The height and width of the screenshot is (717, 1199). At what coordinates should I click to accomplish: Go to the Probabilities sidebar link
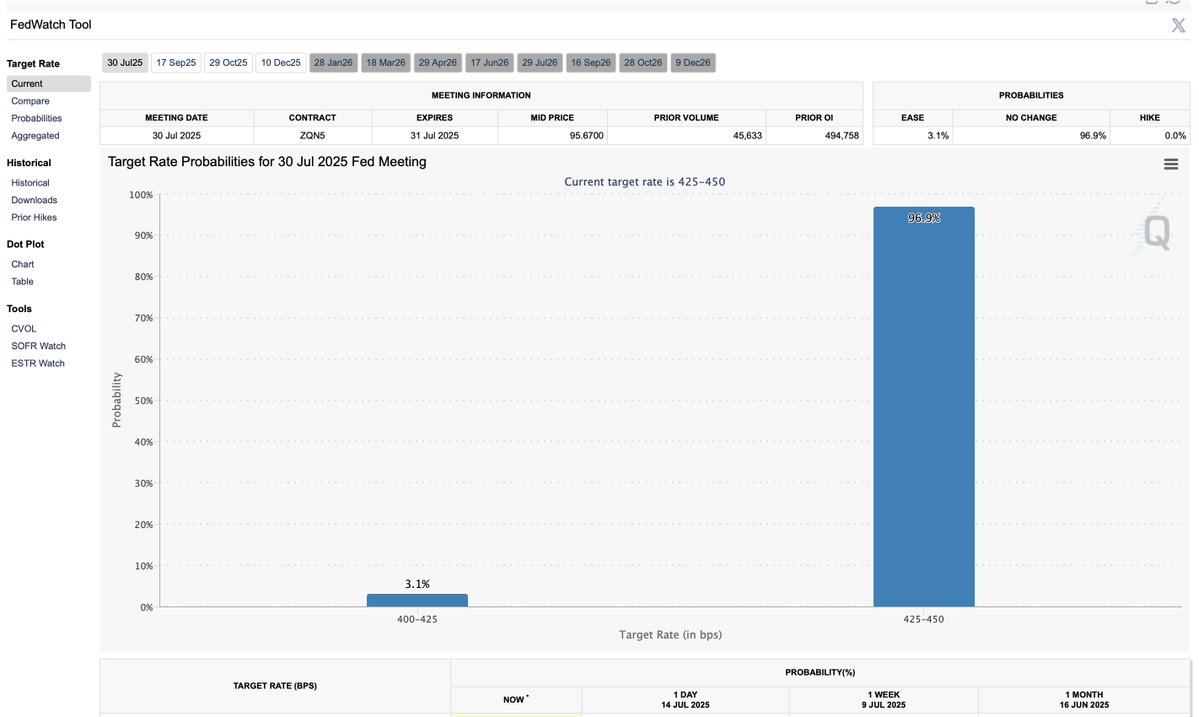(36, 118)
